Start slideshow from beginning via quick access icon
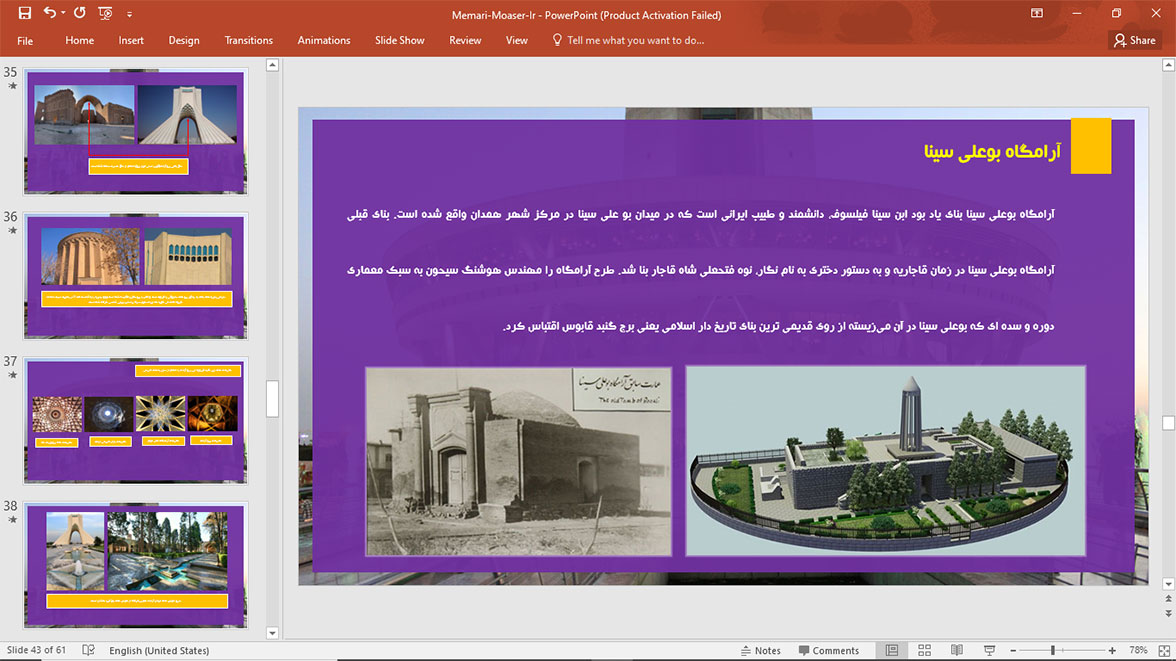 pos(105,14)
